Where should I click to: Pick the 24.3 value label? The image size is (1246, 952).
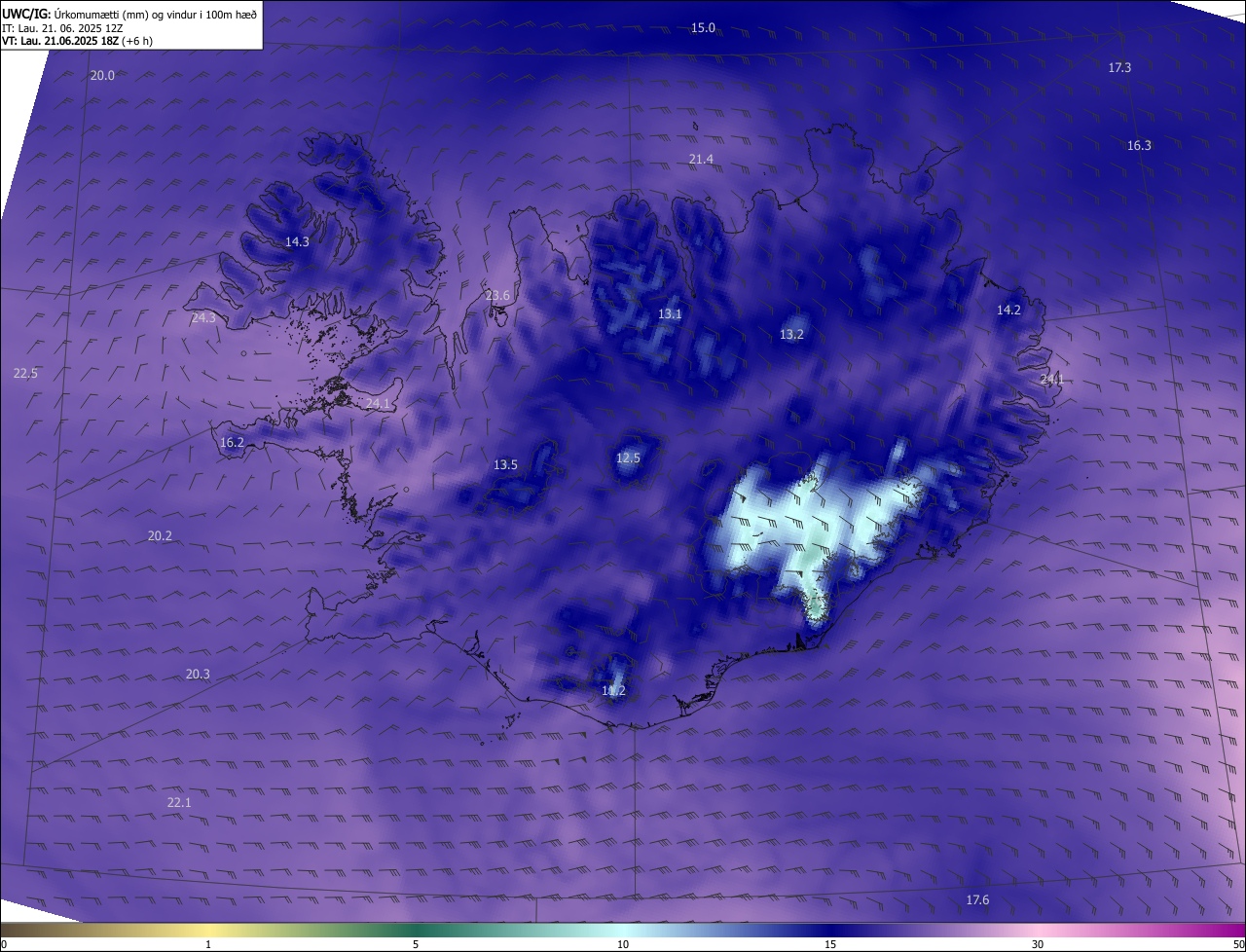203,317
